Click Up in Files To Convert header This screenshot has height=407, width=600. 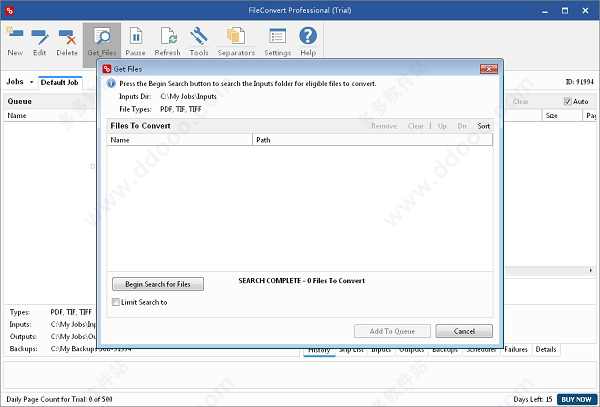tap(442, 126)
